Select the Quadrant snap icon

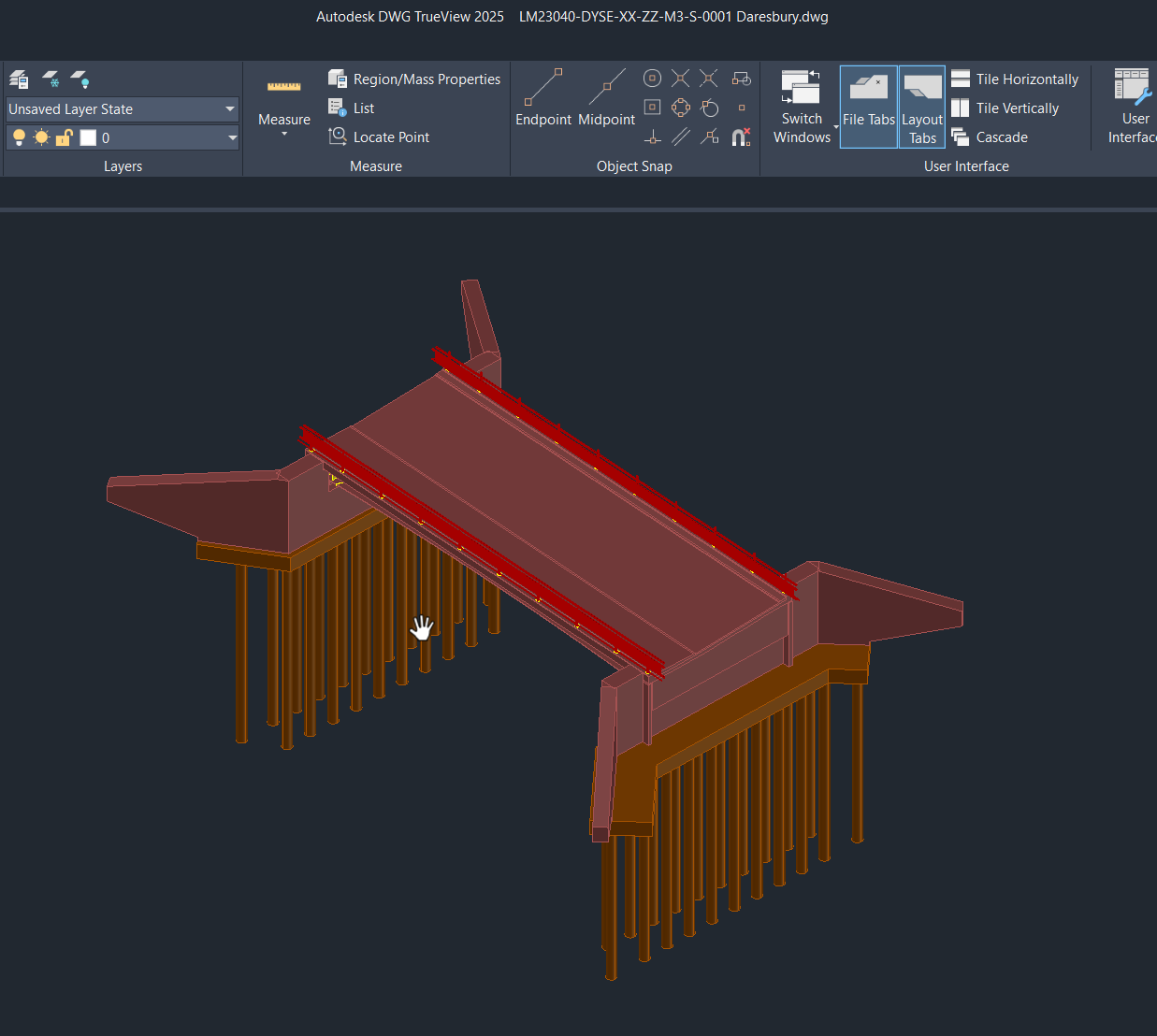pos(681,108)
